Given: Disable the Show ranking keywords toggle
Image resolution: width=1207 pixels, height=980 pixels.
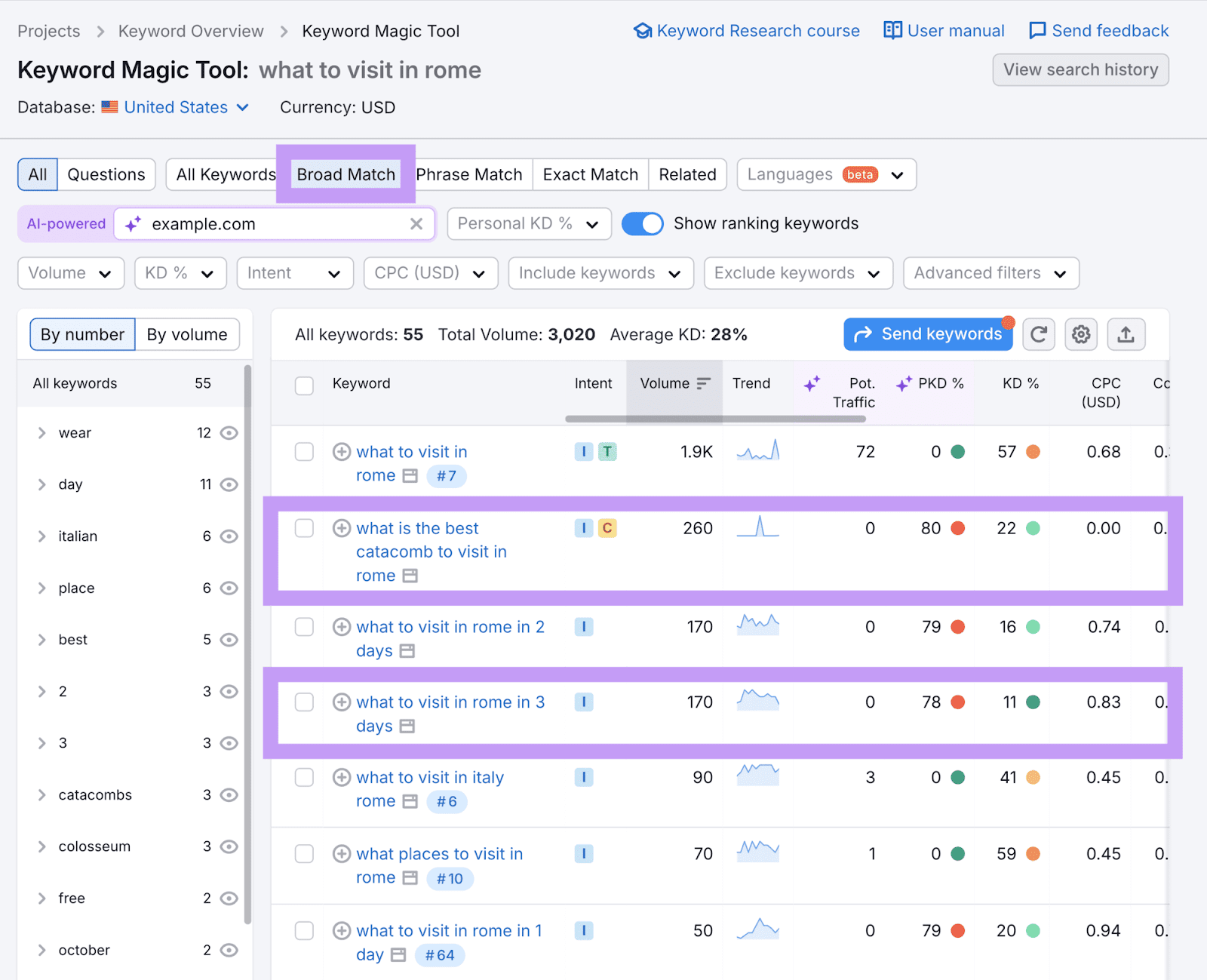Looking at the screenshot, I should click(642, 223).
